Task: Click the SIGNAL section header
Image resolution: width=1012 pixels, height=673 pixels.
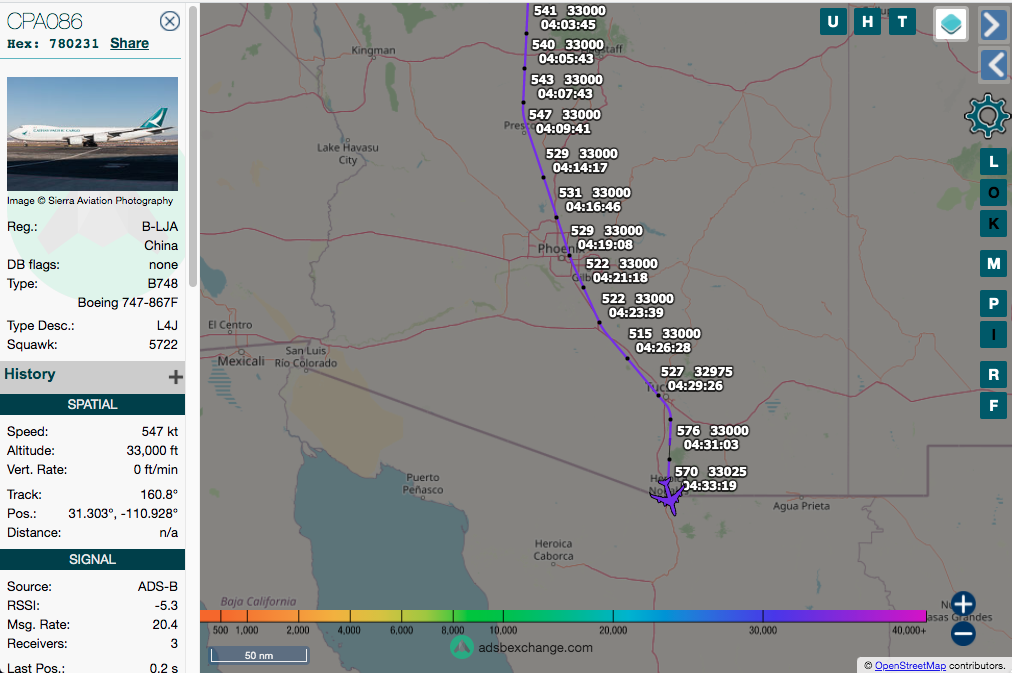Action: pos(92,559)
